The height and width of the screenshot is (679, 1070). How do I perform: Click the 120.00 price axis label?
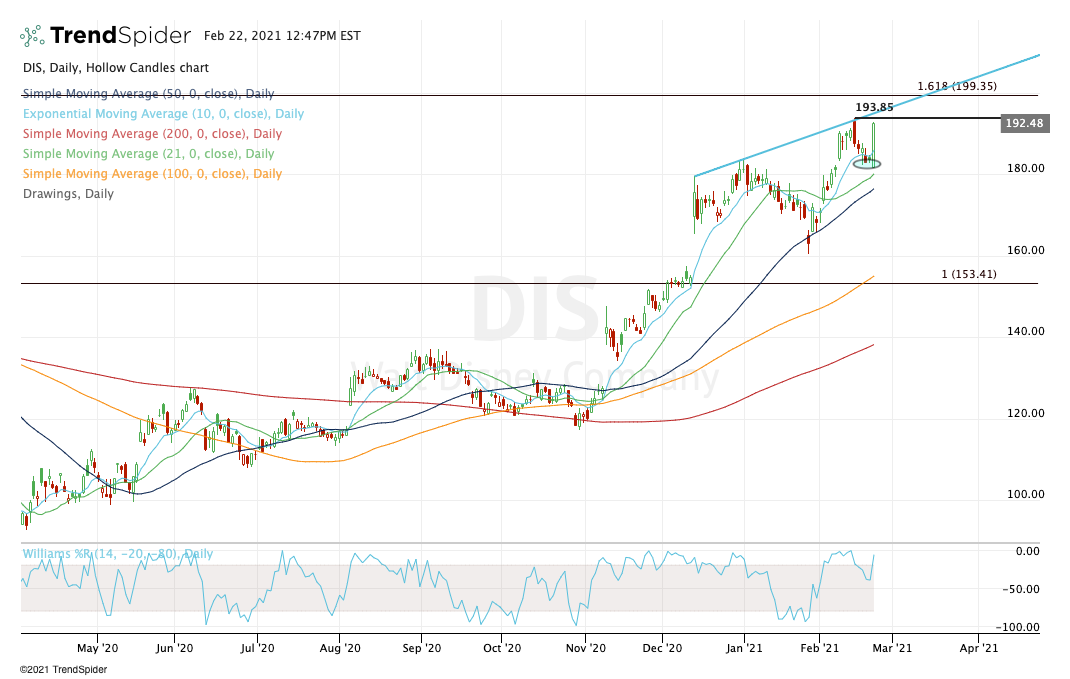(1026, 413)
